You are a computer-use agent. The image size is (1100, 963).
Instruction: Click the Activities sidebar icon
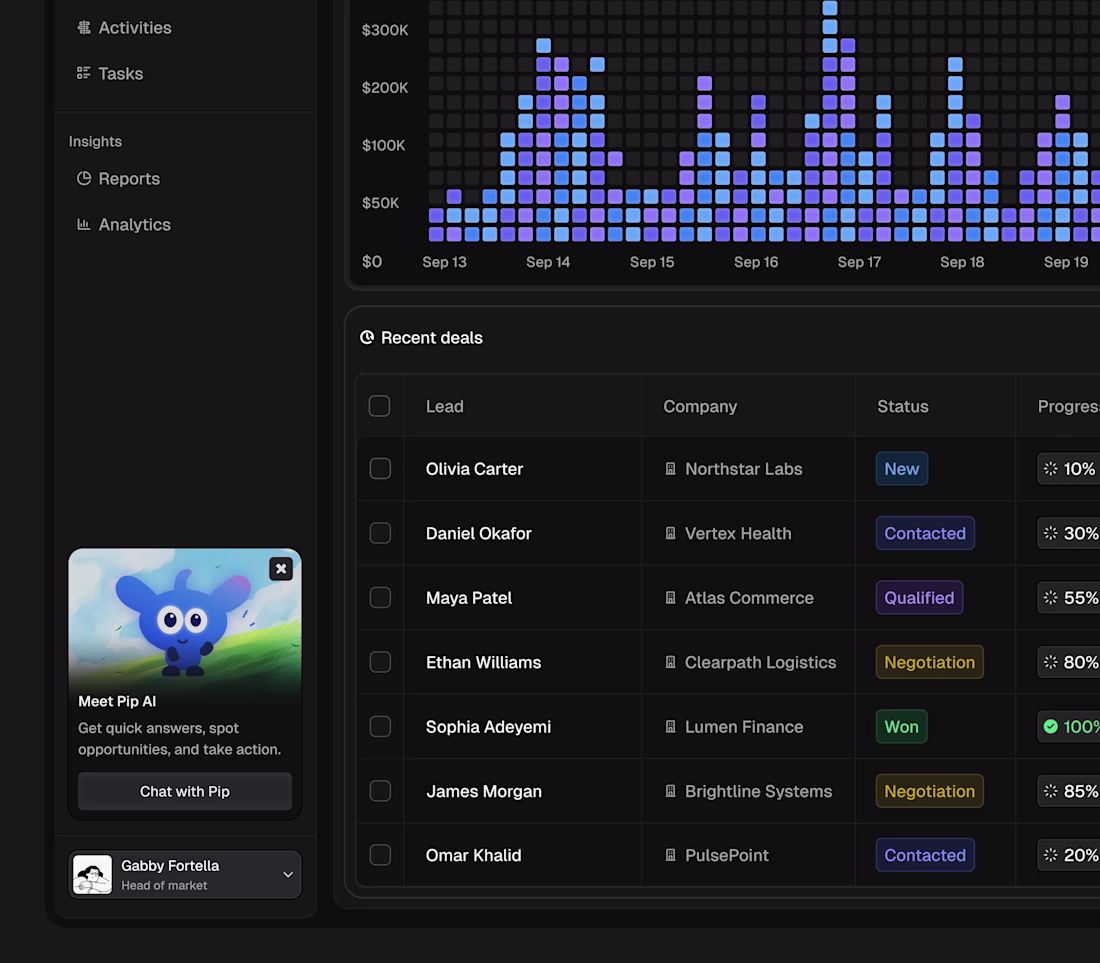[x=84, y=27]
